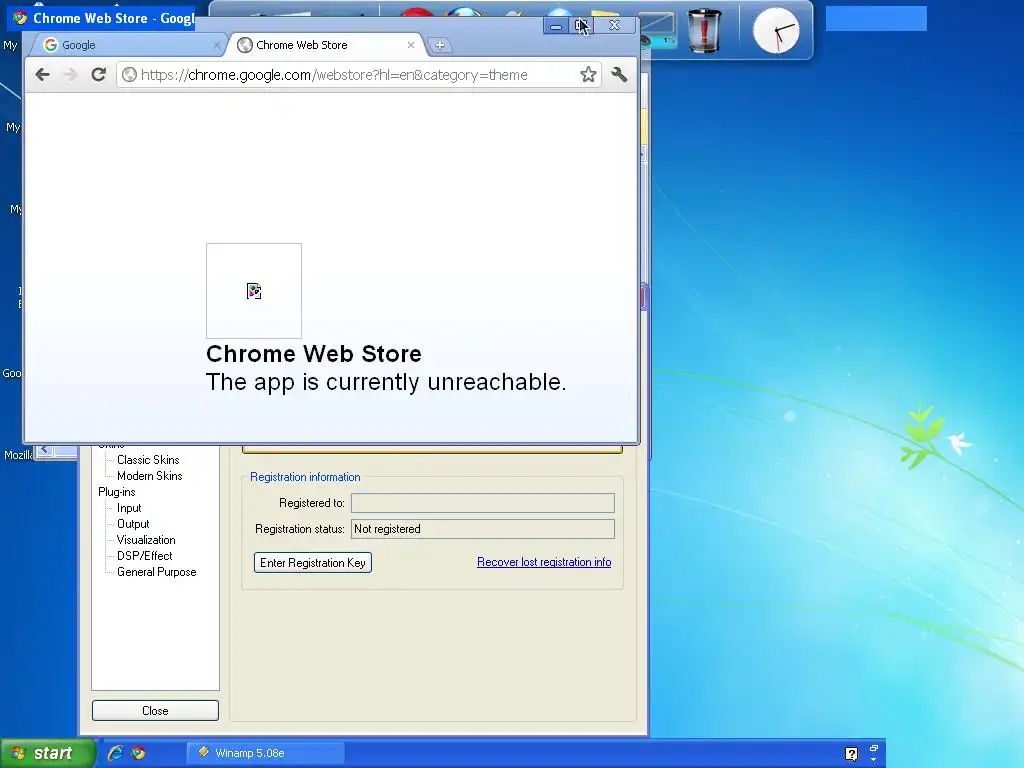The height and width of the screenshot is (768, 1024).
Task: Click Chrome's forward arrow button
Action: (x=71, y=74)
